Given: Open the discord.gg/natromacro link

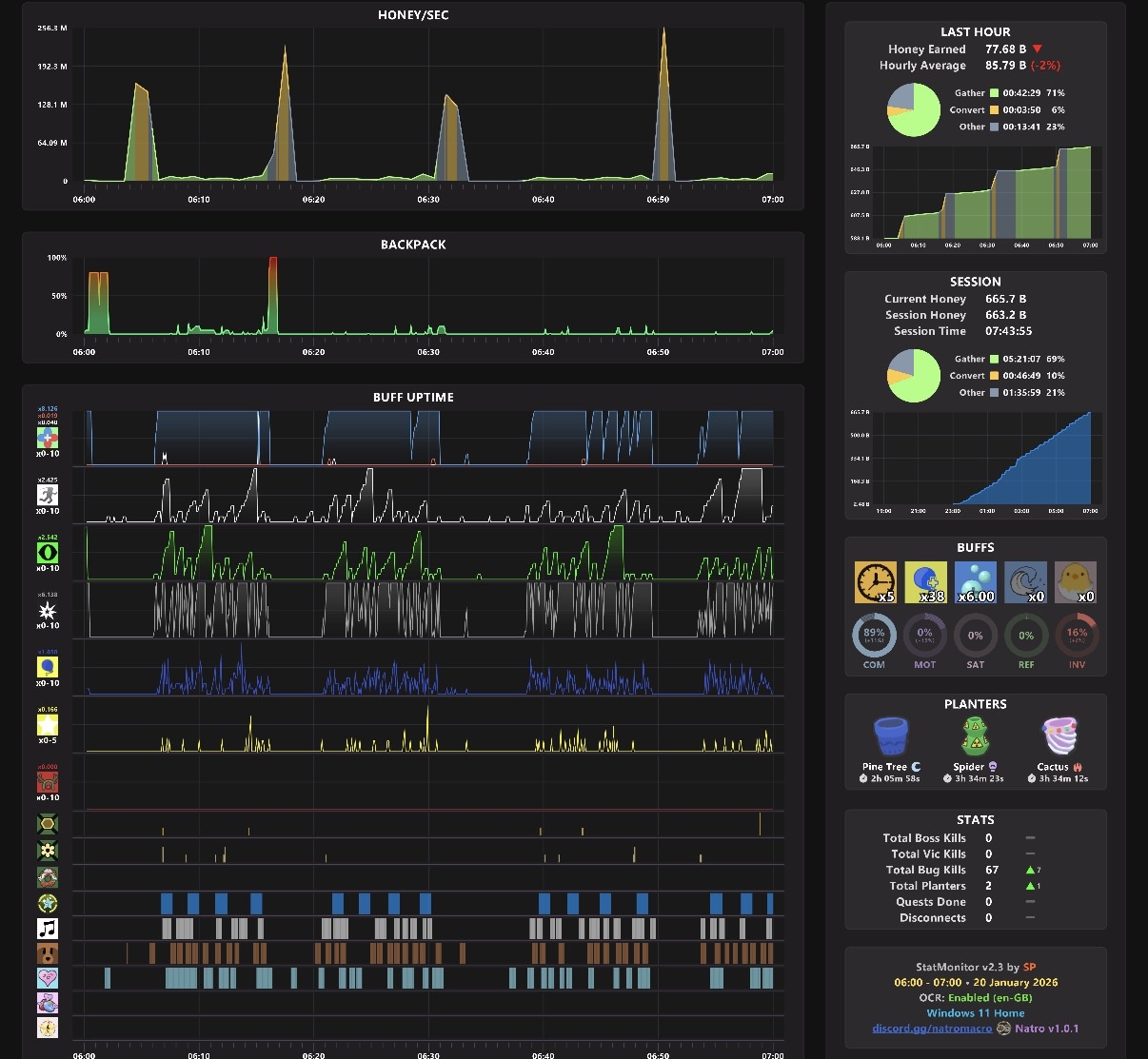Looking at the screenshot, I should click(932, 1029).
